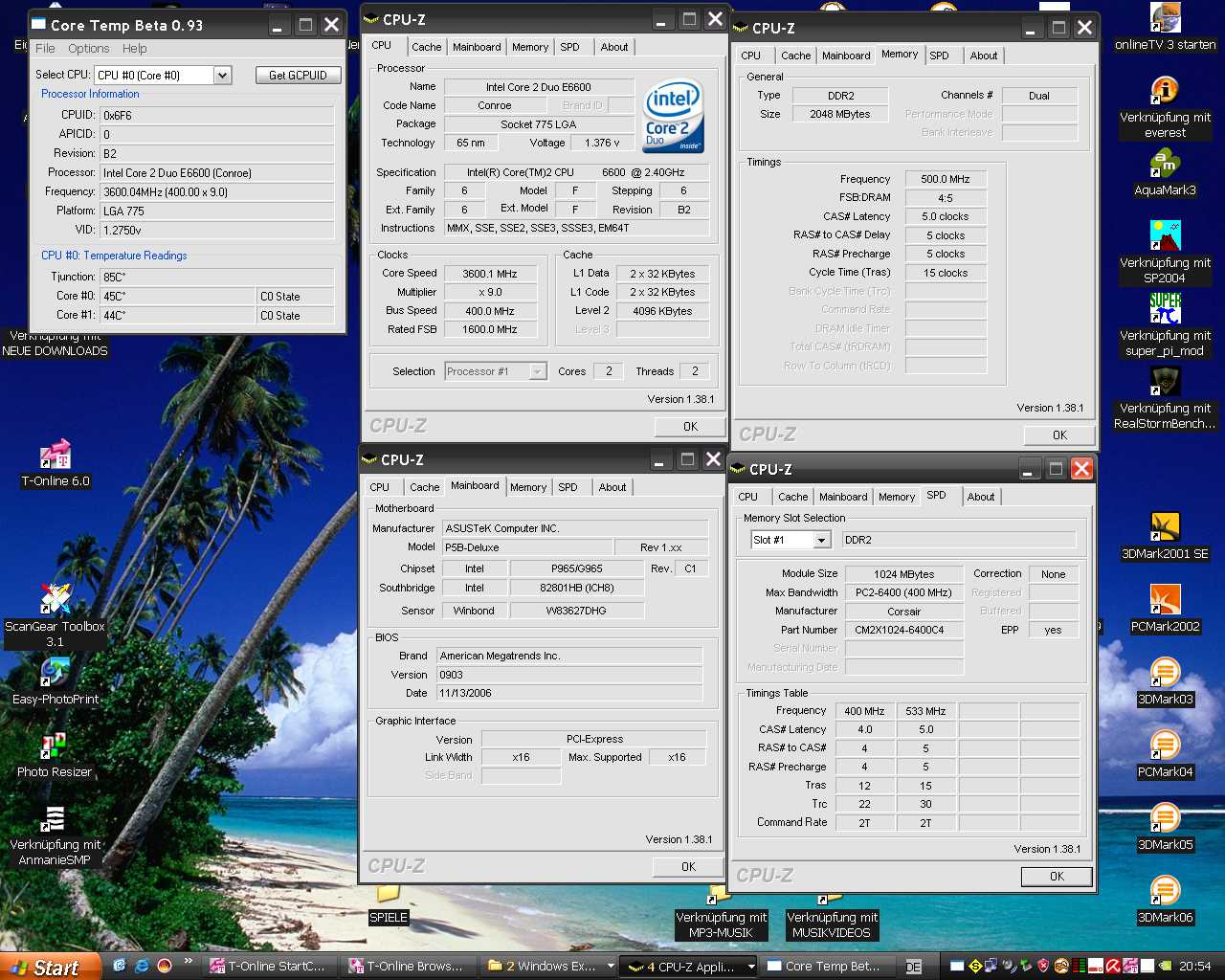Viewport: 1225px width, 980px height.
Task: Open the SPIELE folder icon
Action: point(389,895)
